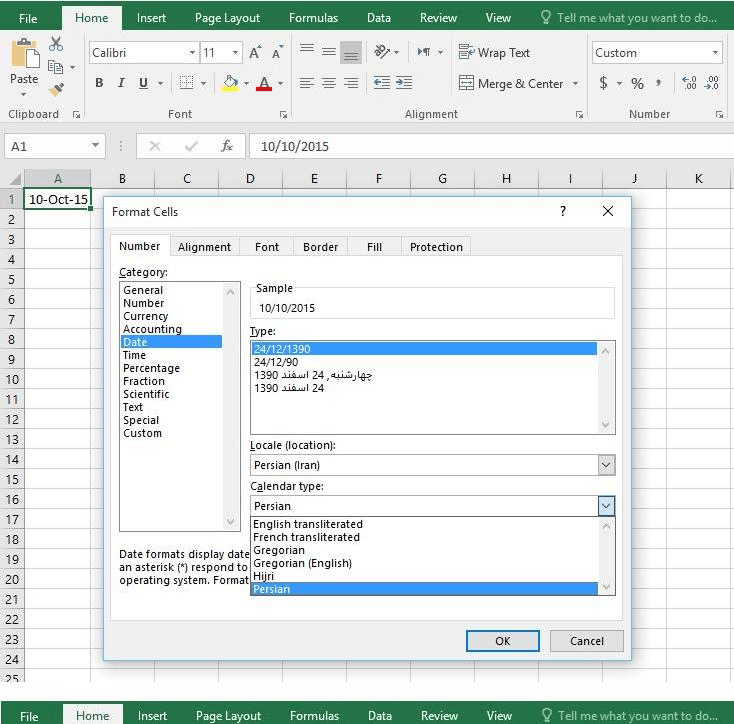Click Decrease Indent icon
This screenshot has height=724, width=734.
(382, 83)
